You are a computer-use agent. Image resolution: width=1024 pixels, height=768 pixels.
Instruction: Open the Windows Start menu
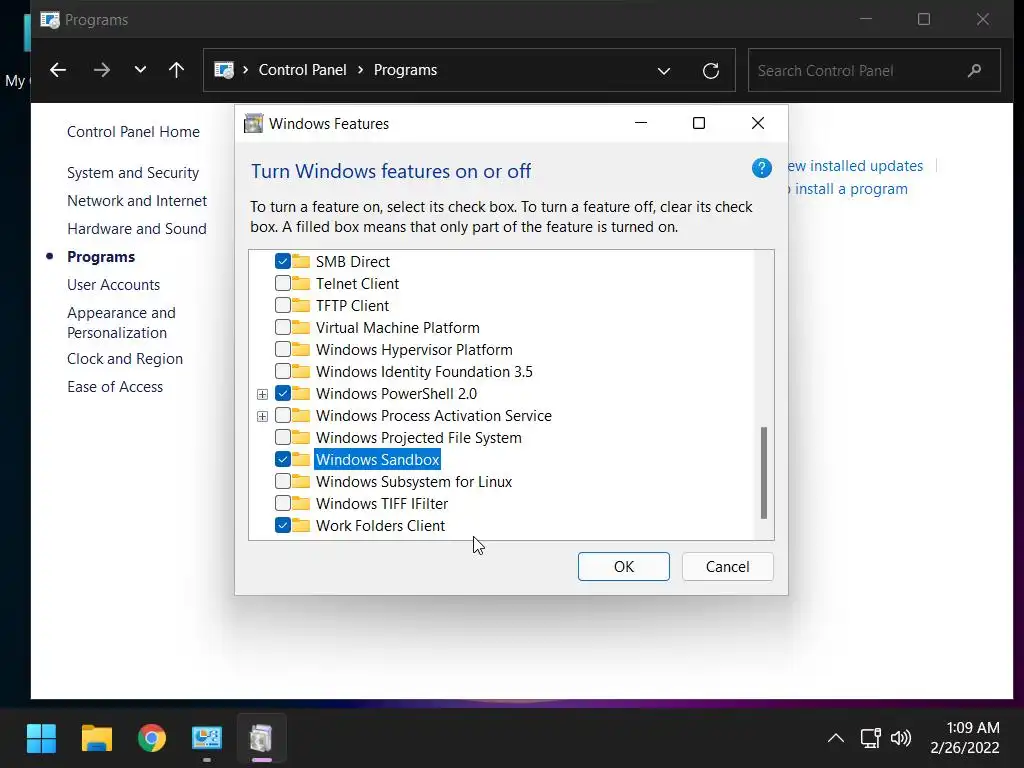tap(41, 739)
